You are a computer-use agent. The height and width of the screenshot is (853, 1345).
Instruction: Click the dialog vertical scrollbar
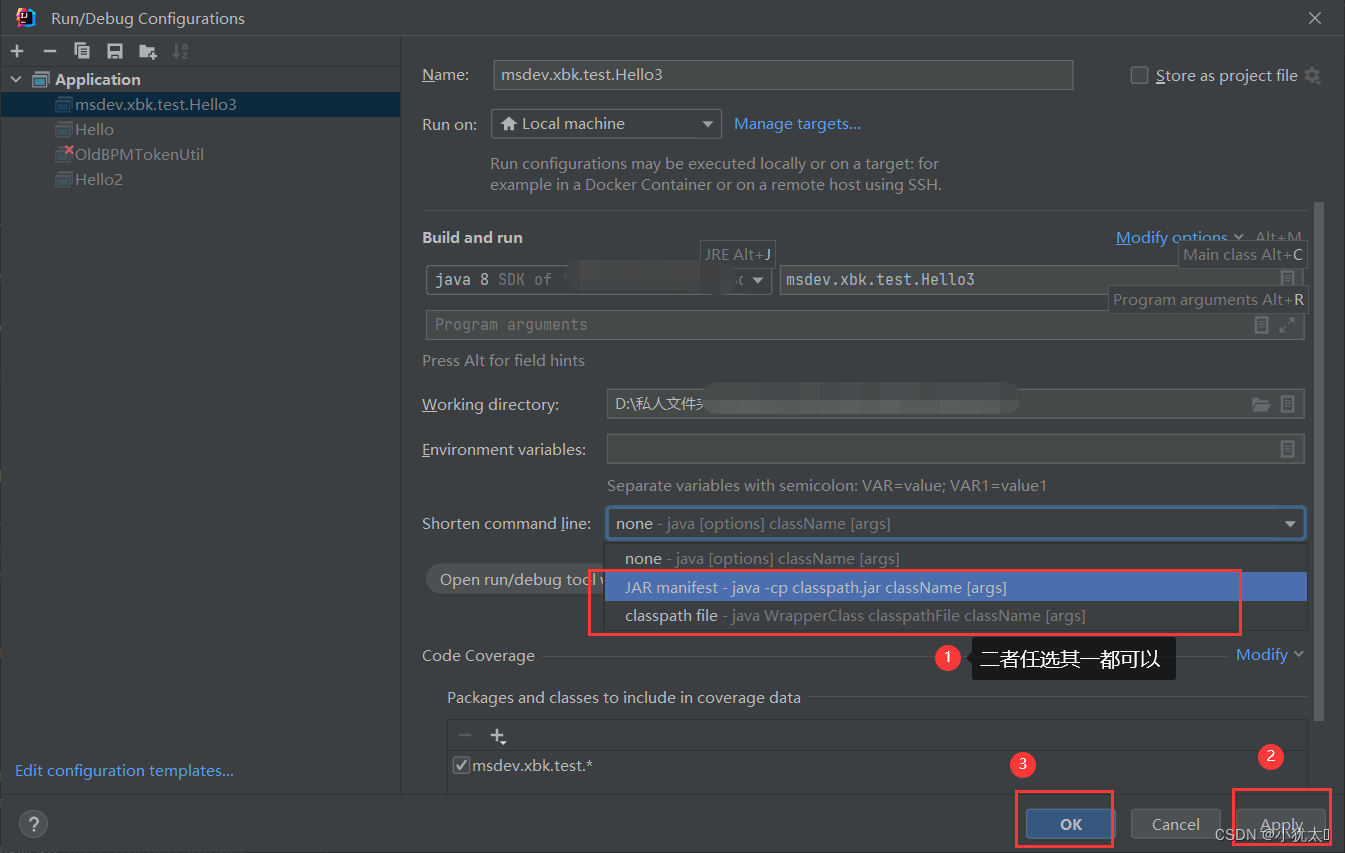pos(1318,460)
